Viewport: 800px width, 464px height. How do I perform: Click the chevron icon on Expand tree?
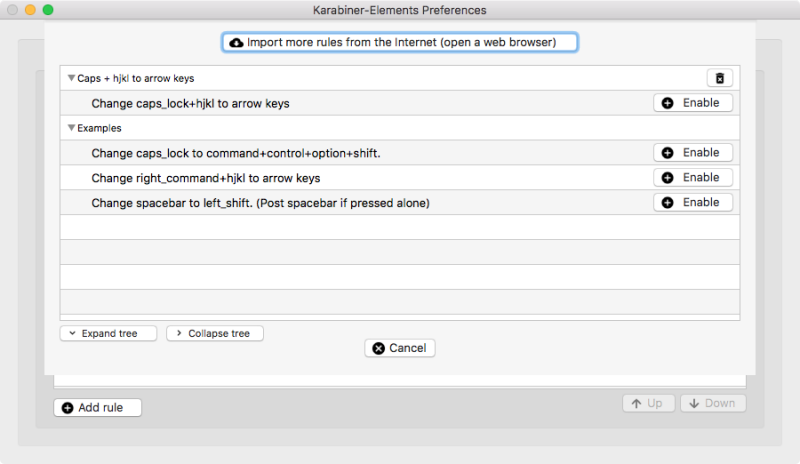(x=73, y=333)
